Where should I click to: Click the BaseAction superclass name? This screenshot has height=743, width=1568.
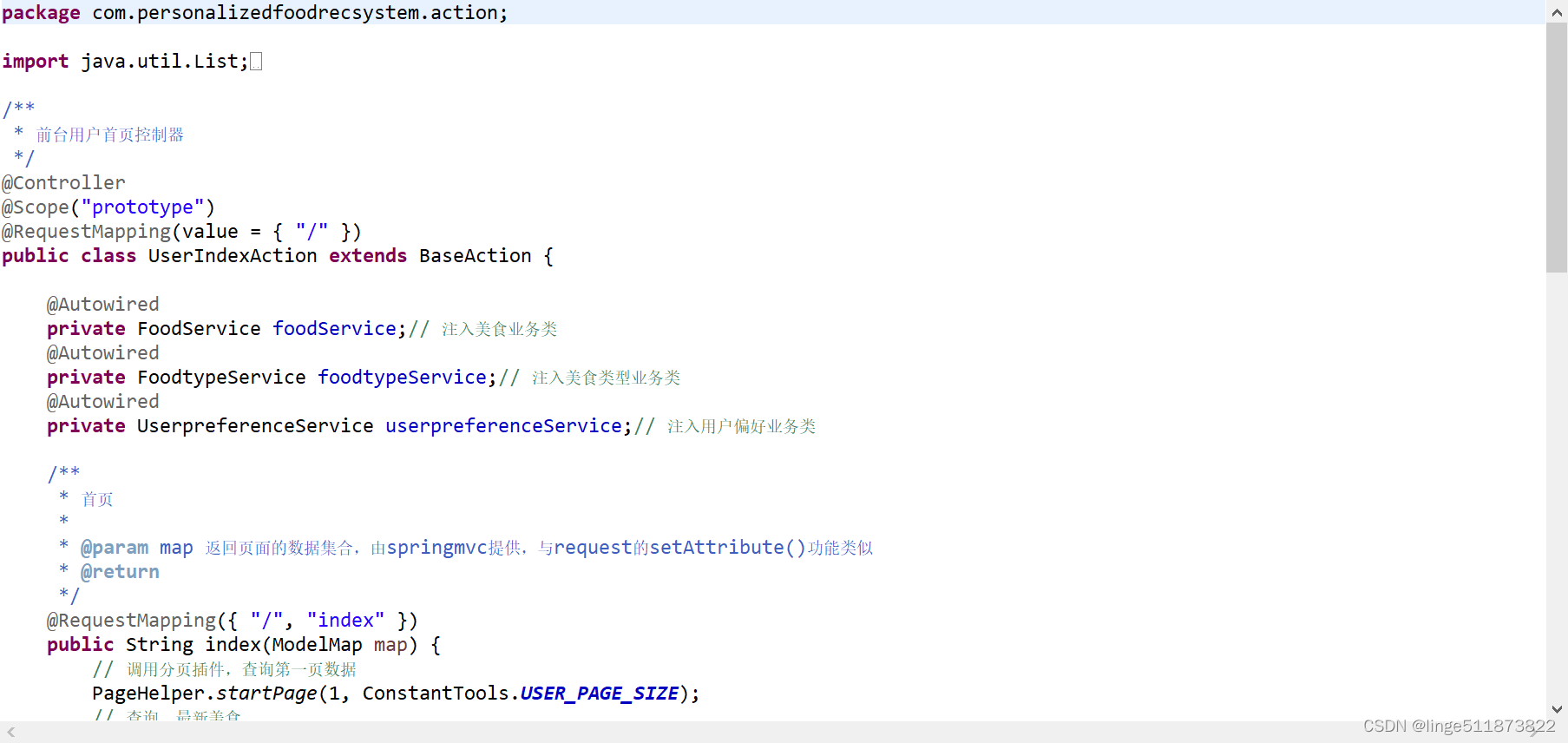(x=476, y=256)
